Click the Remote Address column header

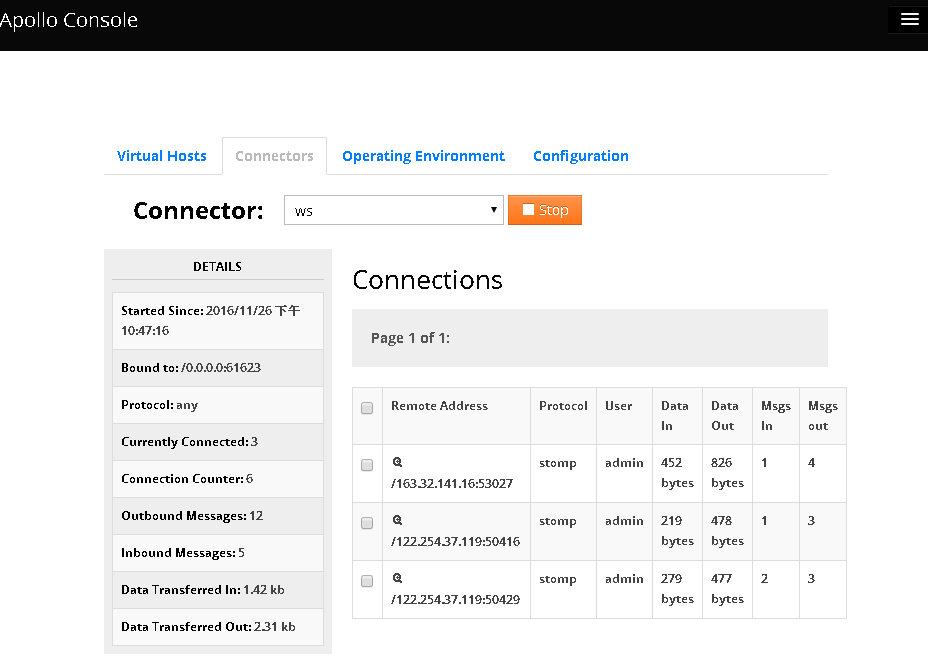[439, 406]
